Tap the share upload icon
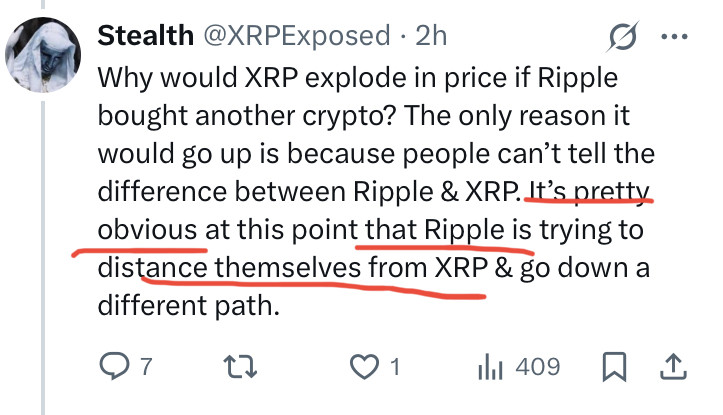 [x=674, y=367]
